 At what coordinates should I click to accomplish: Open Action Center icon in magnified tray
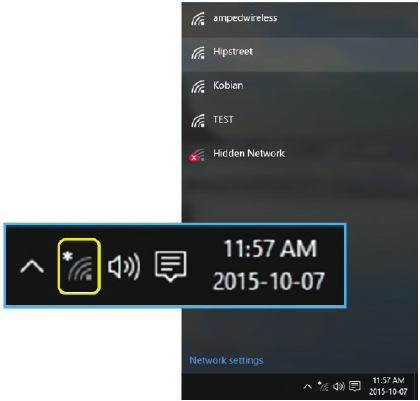[171, 267]
